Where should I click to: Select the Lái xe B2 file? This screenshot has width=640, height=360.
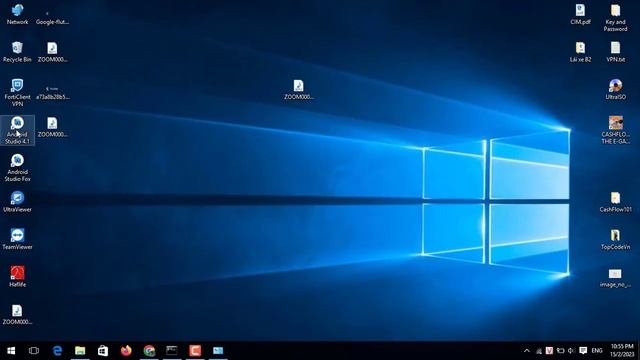tap(580, 52)
